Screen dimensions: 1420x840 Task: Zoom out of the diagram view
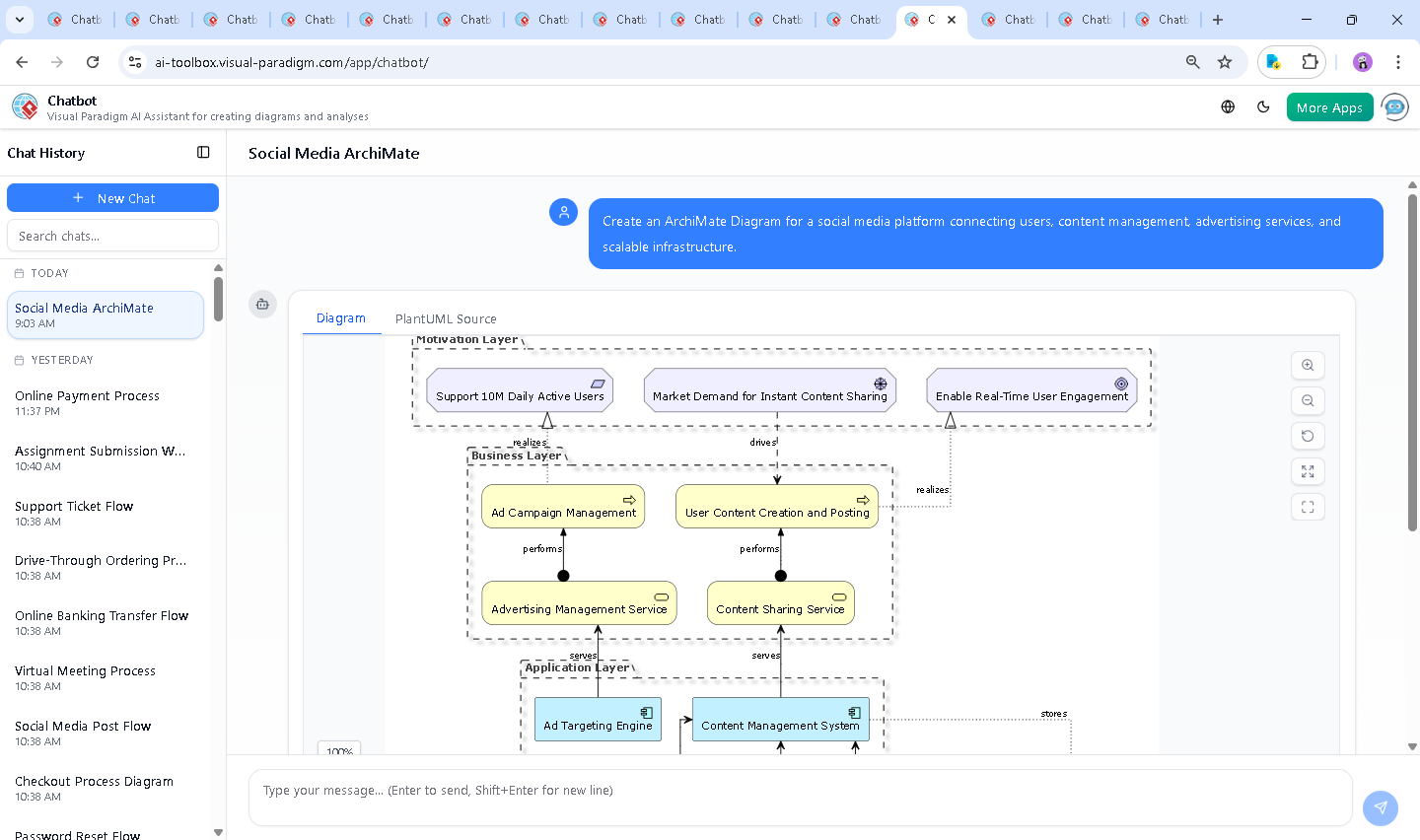(x=1308, y=400)
